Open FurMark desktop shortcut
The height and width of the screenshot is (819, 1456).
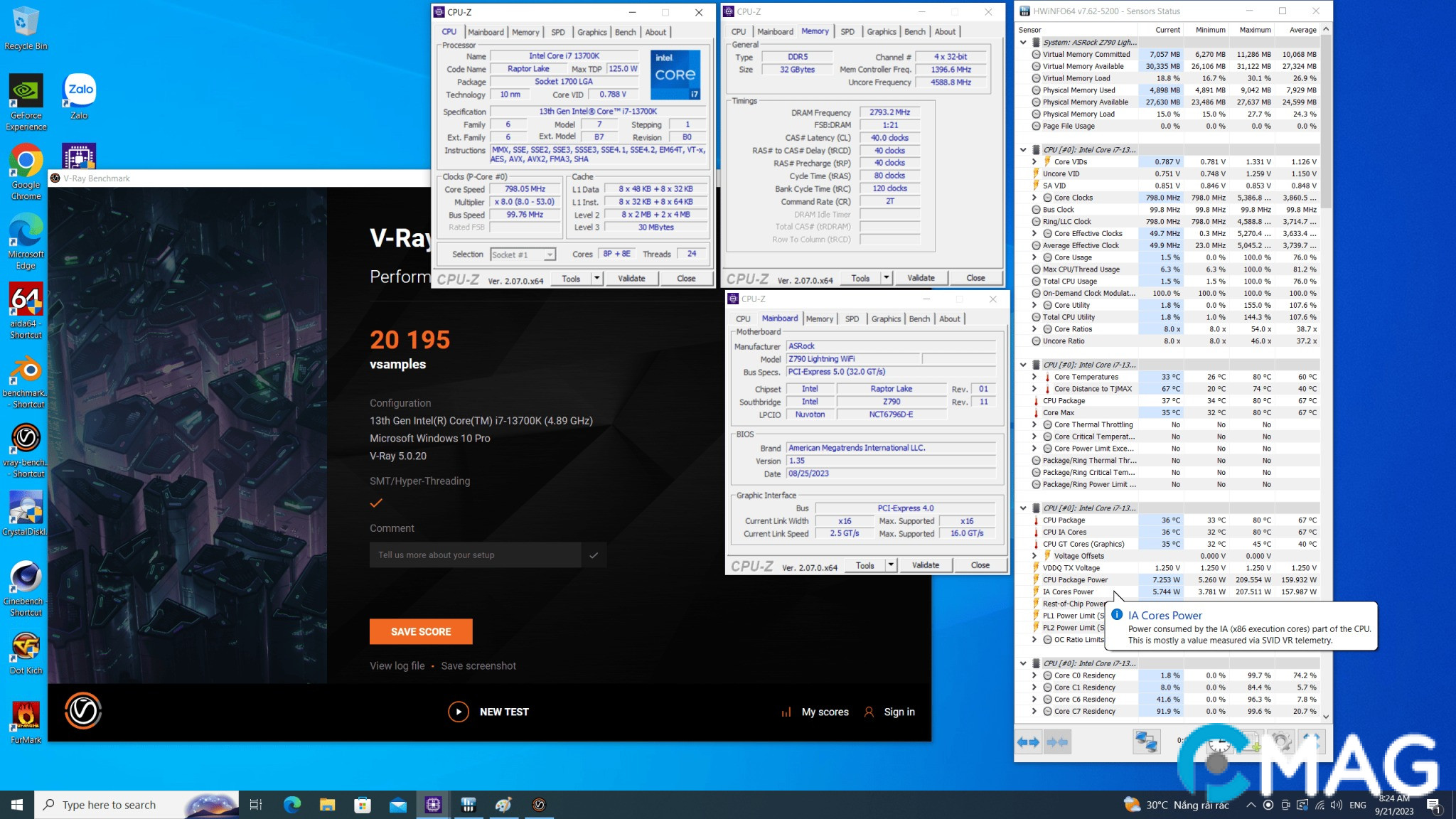coord(26,721)
